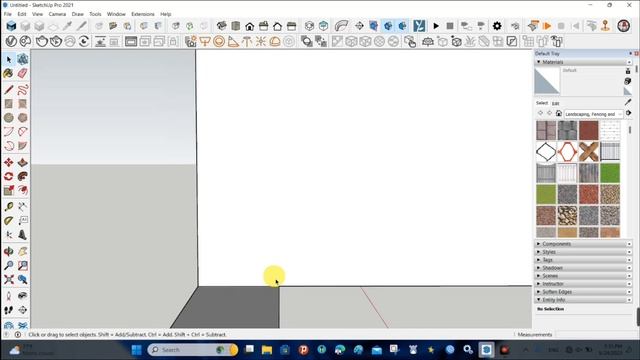This screenshot has width=640, height=360.
Task: Choose the Paint Bucket tool
Action: pyautogui.click(x=9, y=74)
